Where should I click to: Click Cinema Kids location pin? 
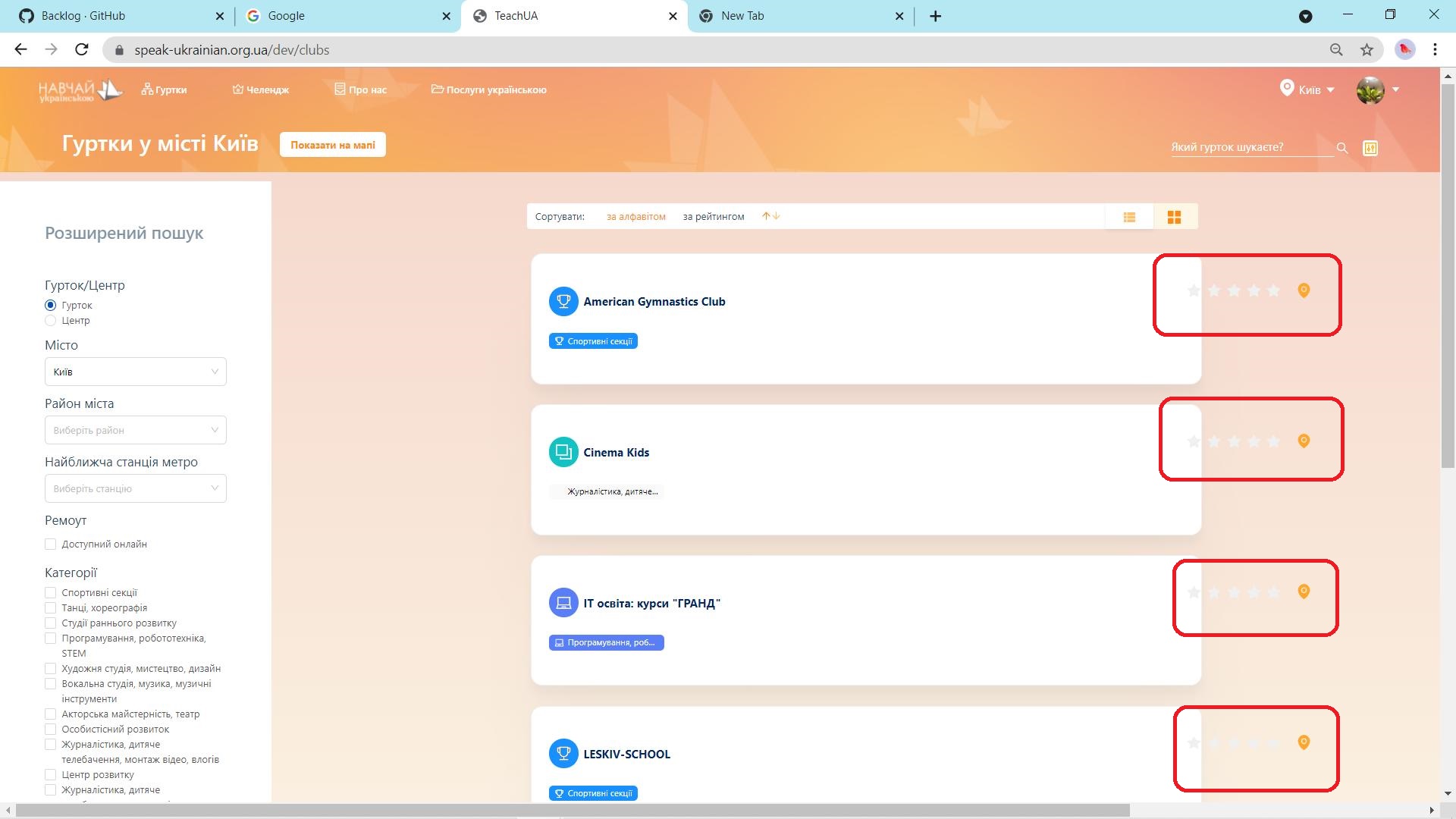[1304, 441]
